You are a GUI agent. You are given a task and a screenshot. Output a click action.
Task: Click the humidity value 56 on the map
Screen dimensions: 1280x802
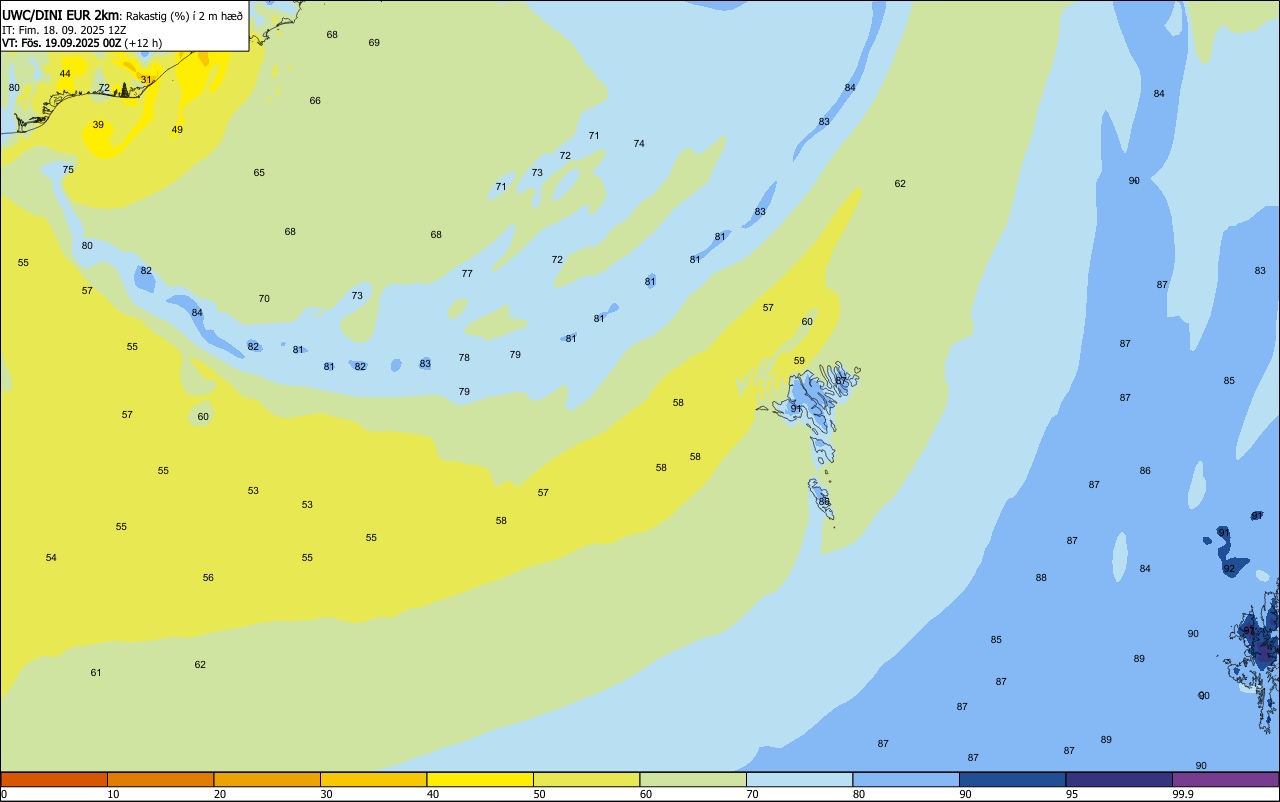point(208,578)
